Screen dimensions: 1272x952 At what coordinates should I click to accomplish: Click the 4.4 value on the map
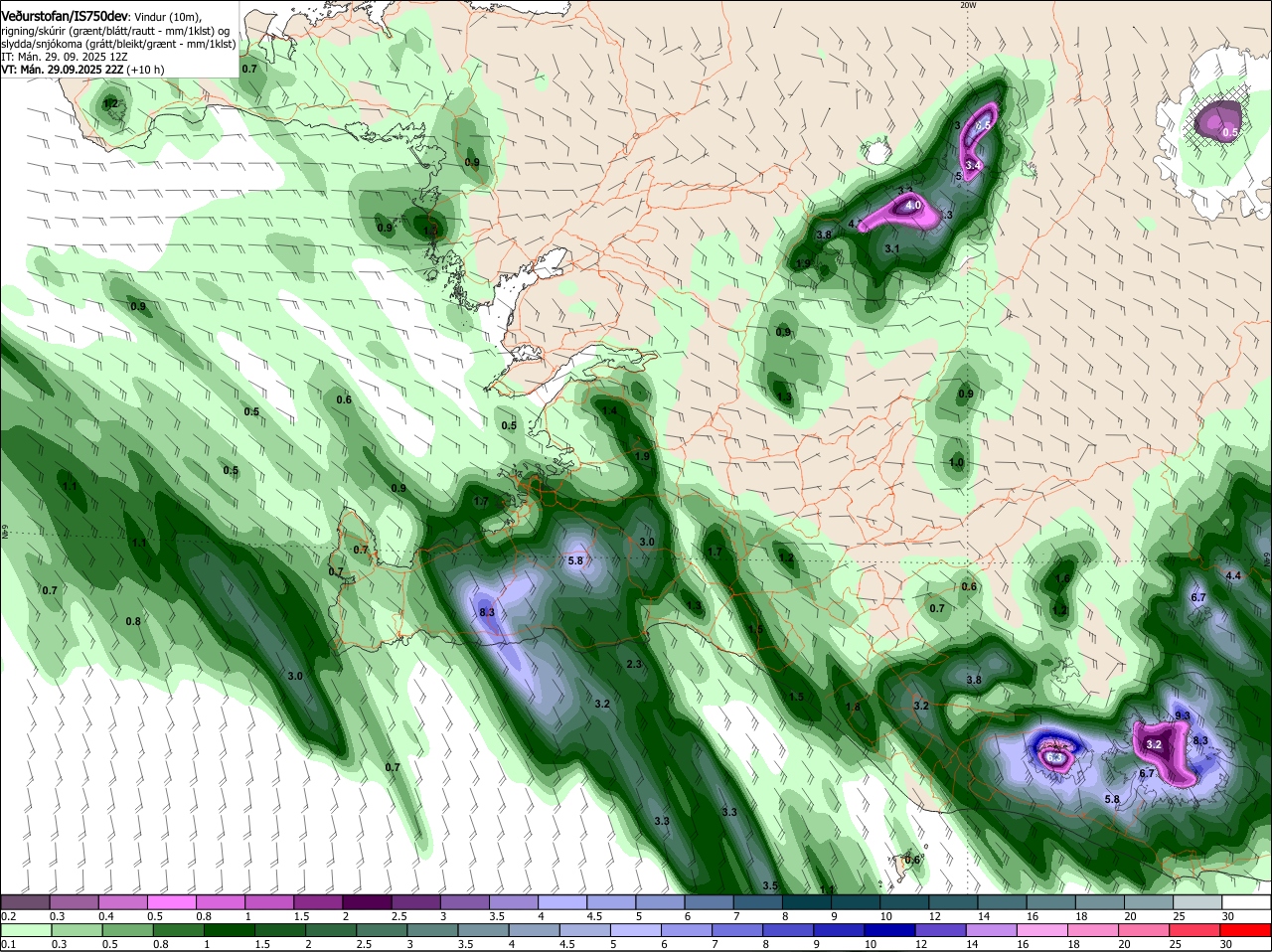click(1233, 575)
